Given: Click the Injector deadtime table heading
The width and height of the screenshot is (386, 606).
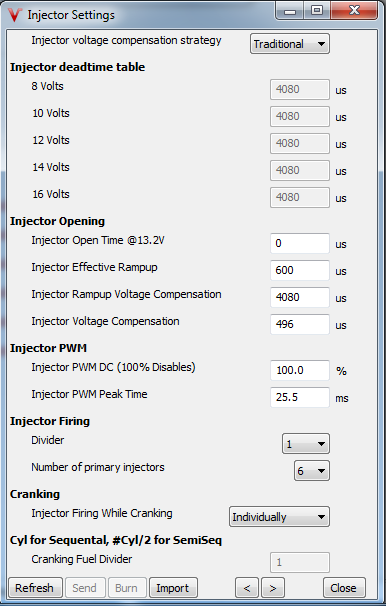Looking at the screenshot, I should pyautogui.click(x=77, y=67).
